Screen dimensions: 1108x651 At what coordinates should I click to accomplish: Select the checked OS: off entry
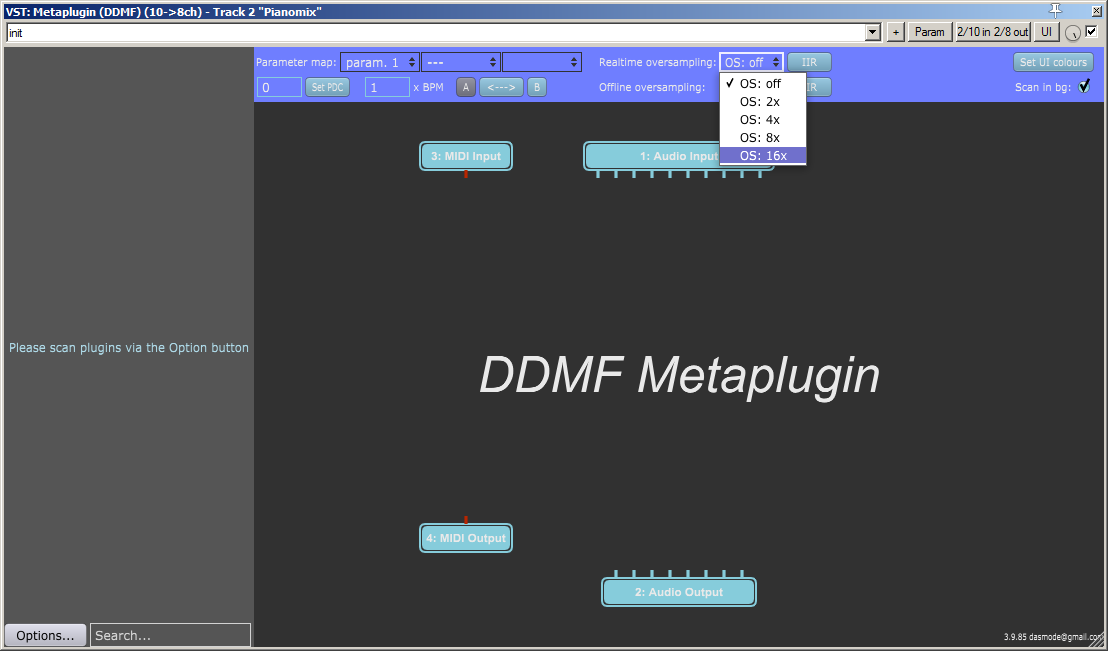(762, 83)
